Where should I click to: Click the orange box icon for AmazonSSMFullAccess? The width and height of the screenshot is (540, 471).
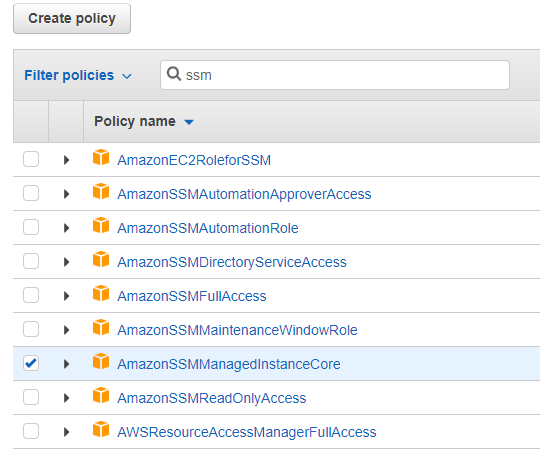coord(101,293)
